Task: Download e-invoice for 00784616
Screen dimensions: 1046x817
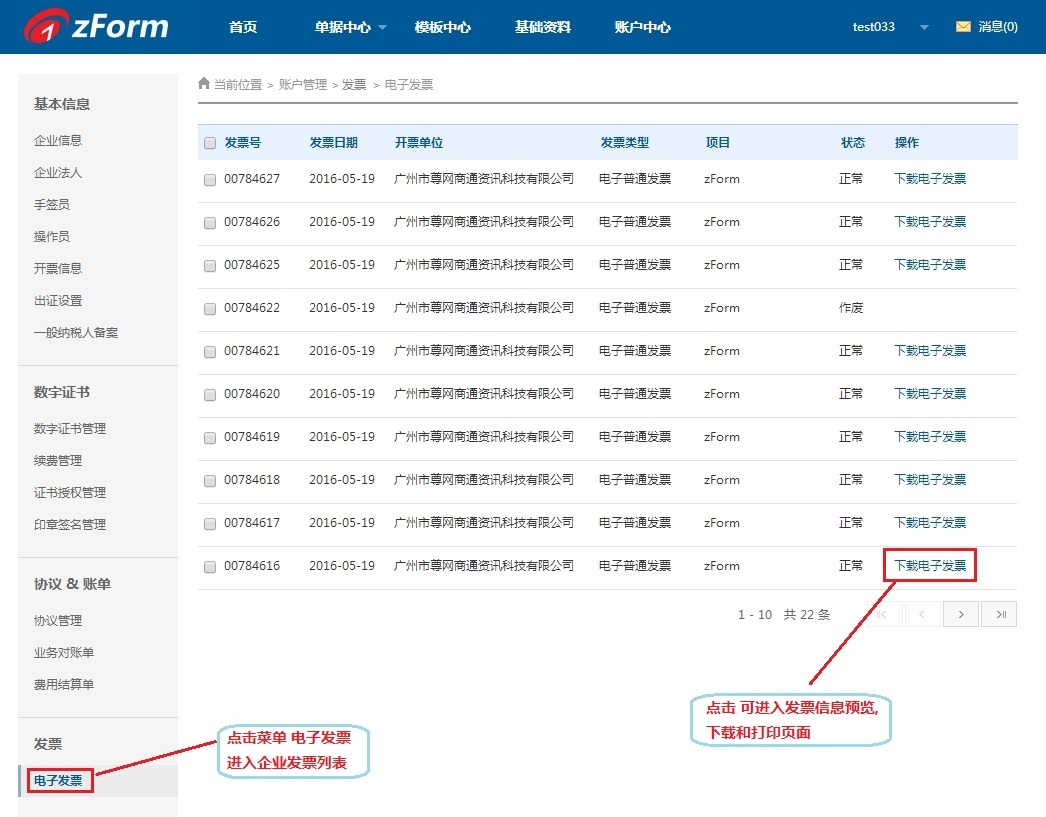Action: (x=930, y=566)
